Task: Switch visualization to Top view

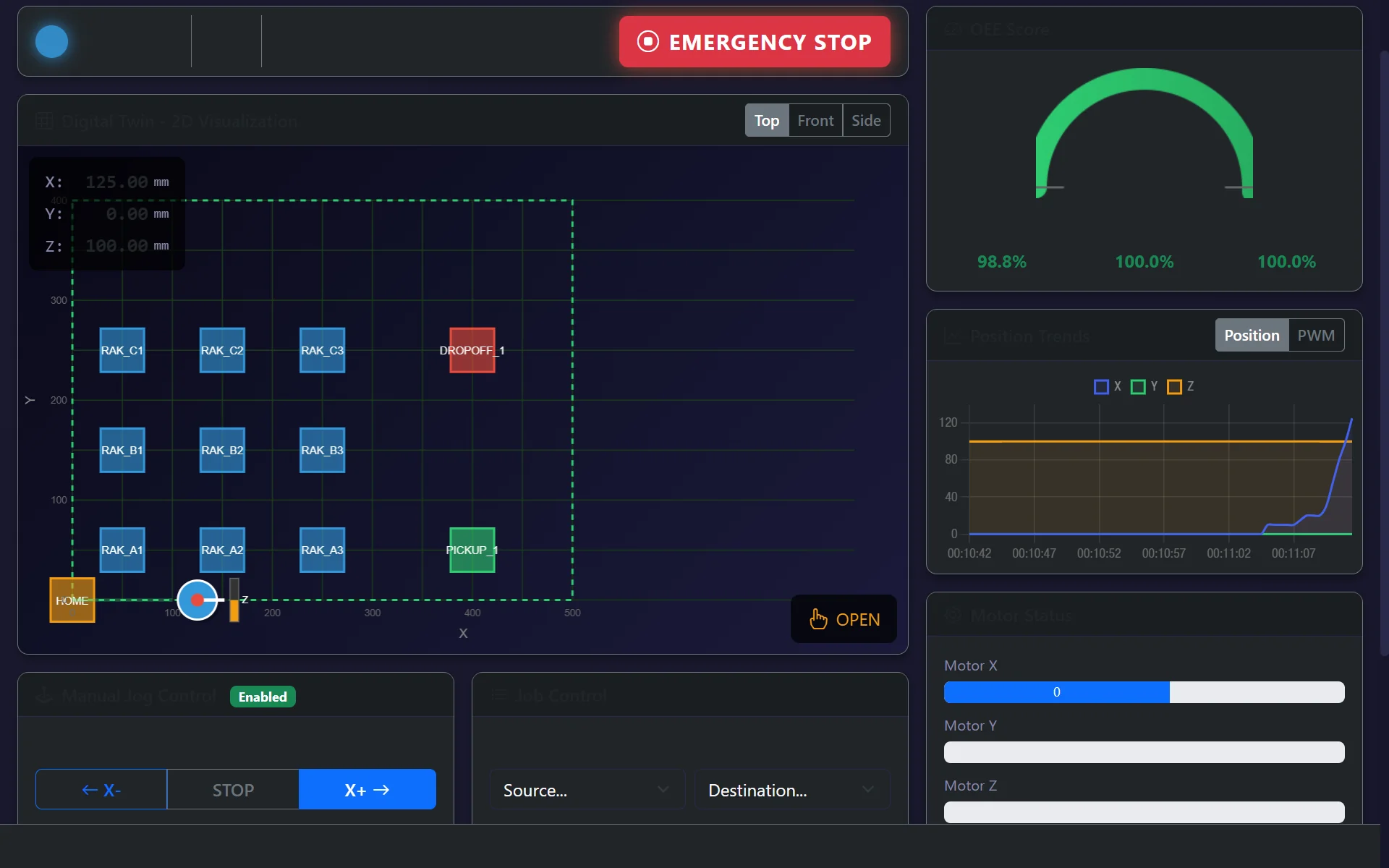Action: click(x=767, y=121)
